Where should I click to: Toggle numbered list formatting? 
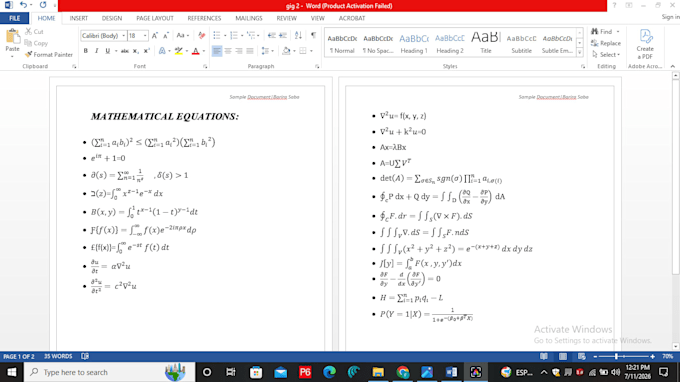click(234, 36)
